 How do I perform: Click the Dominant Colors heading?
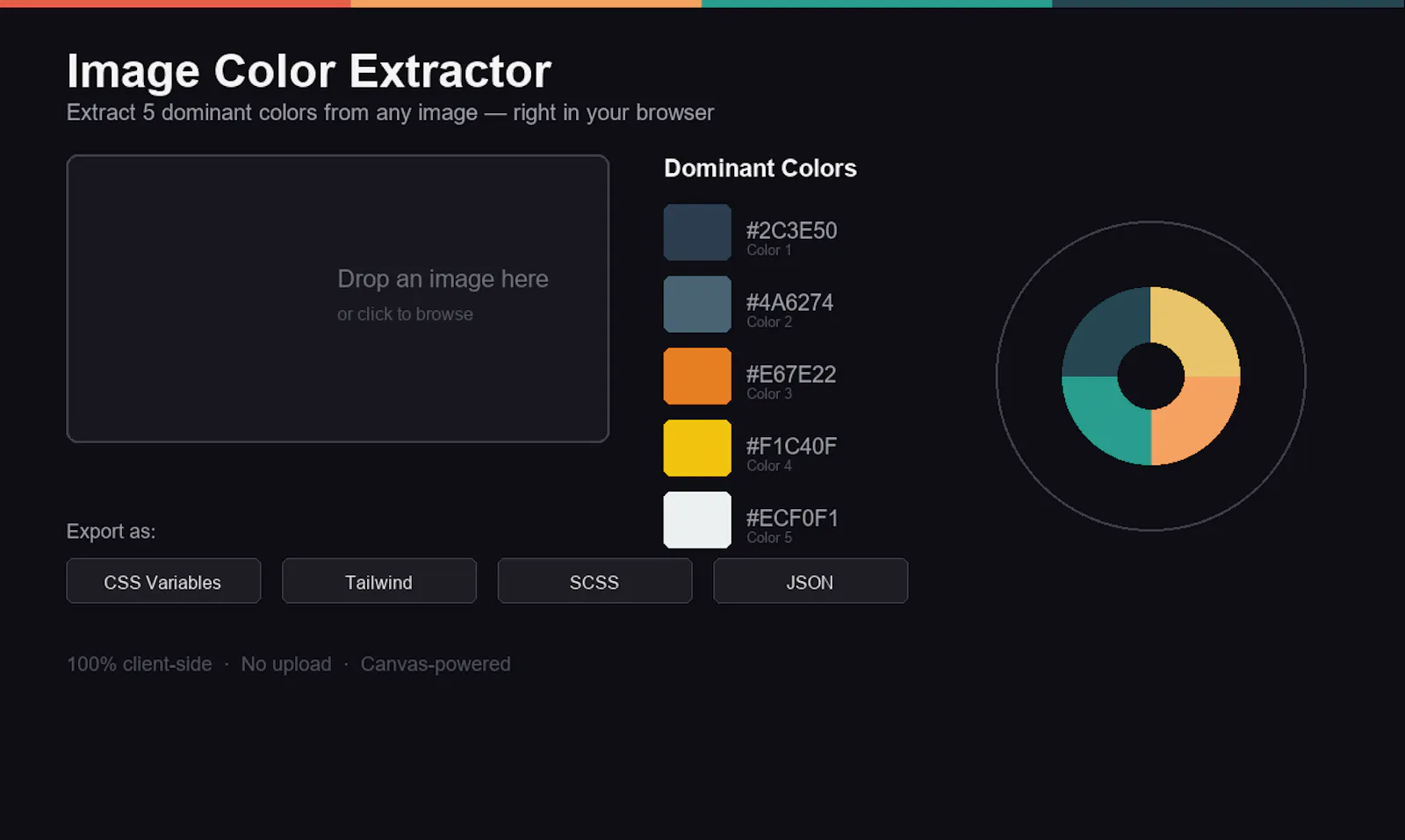point(760,168)
